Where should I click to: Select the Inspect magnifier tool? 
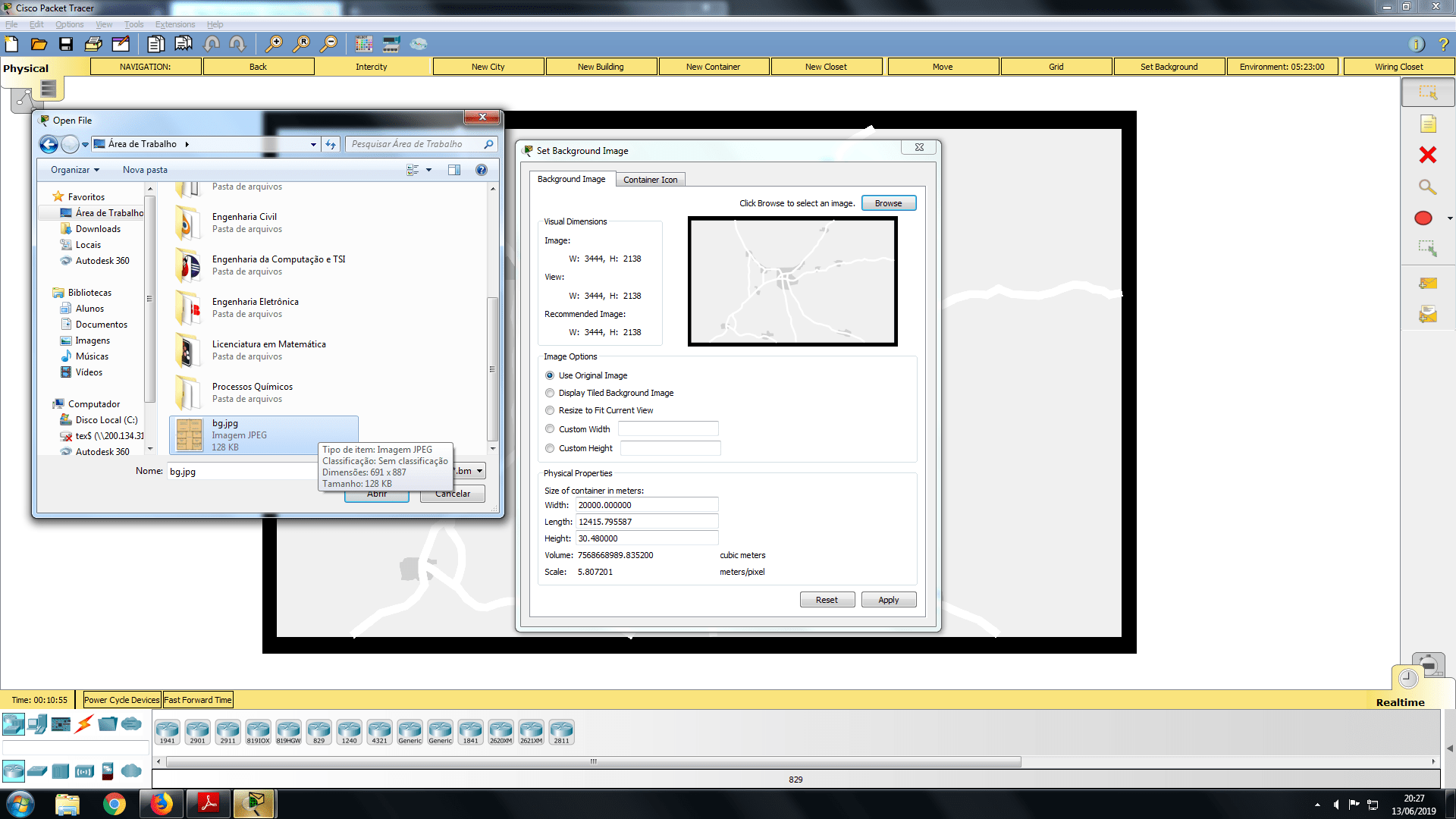pos(1428,187)
